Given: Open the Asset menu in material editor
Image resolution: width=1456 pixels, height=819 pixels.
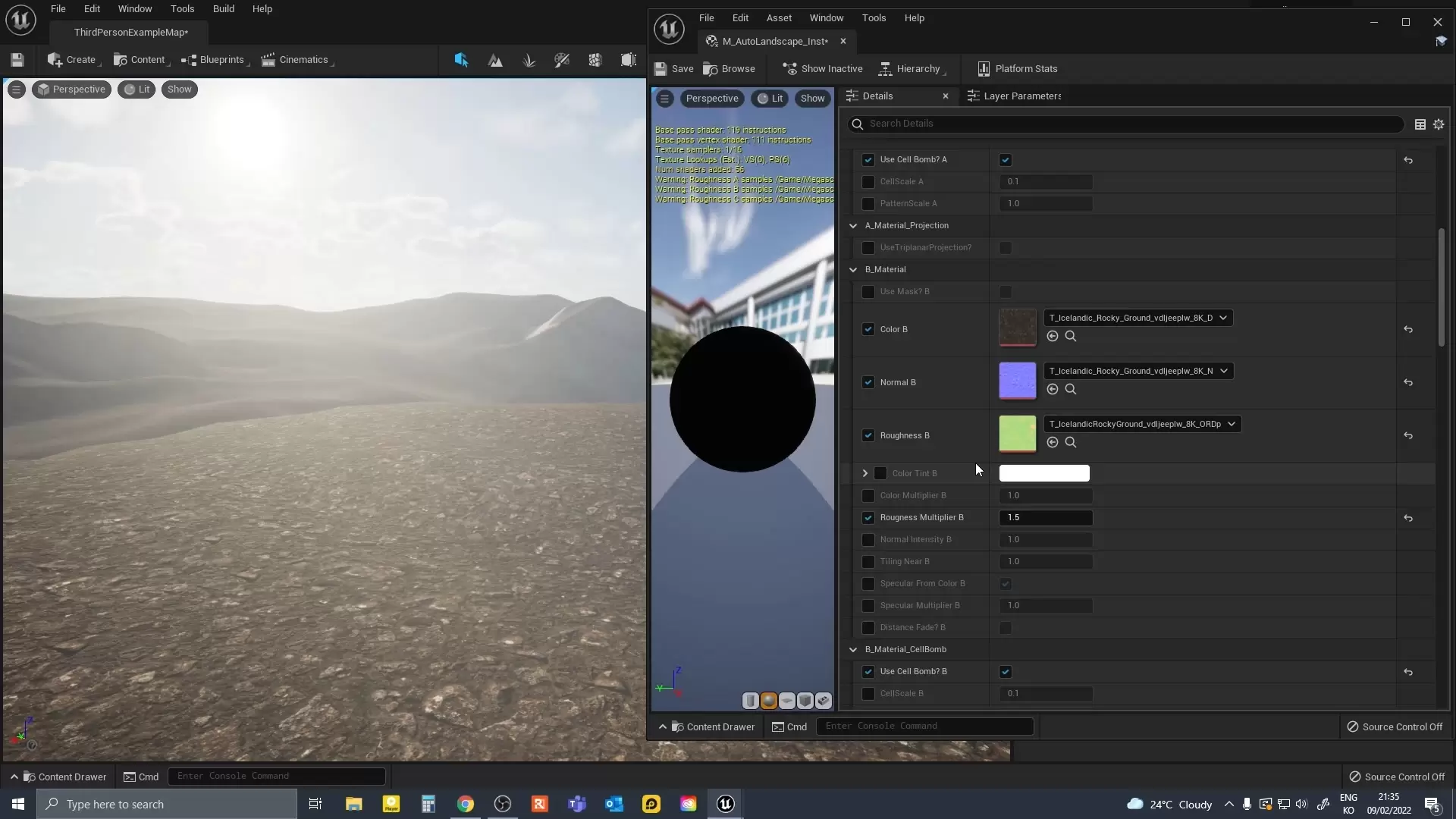Looking at the screenshot, I should pos(779,18).
